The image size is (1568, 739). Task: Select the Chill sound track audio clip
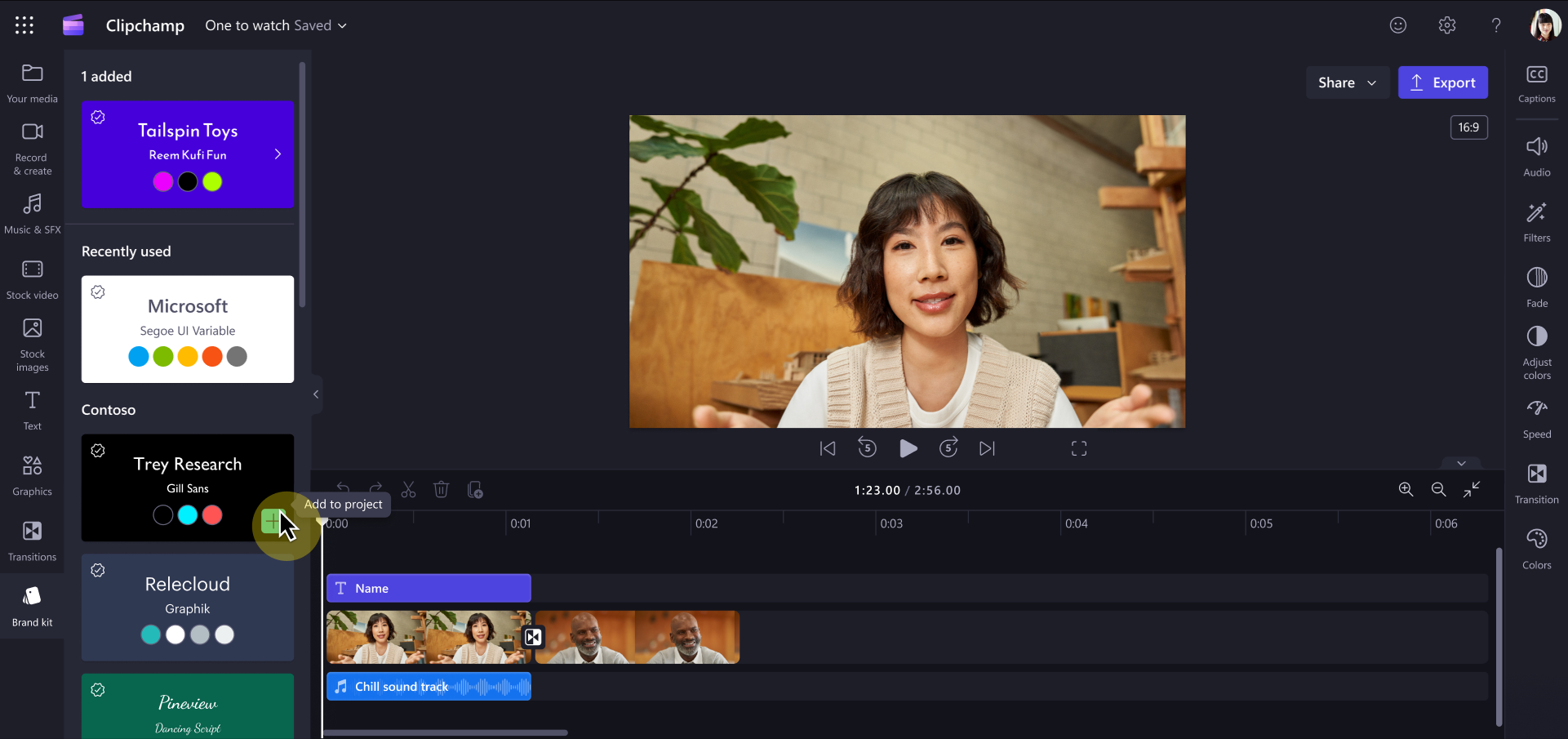[x=429, y=686]
